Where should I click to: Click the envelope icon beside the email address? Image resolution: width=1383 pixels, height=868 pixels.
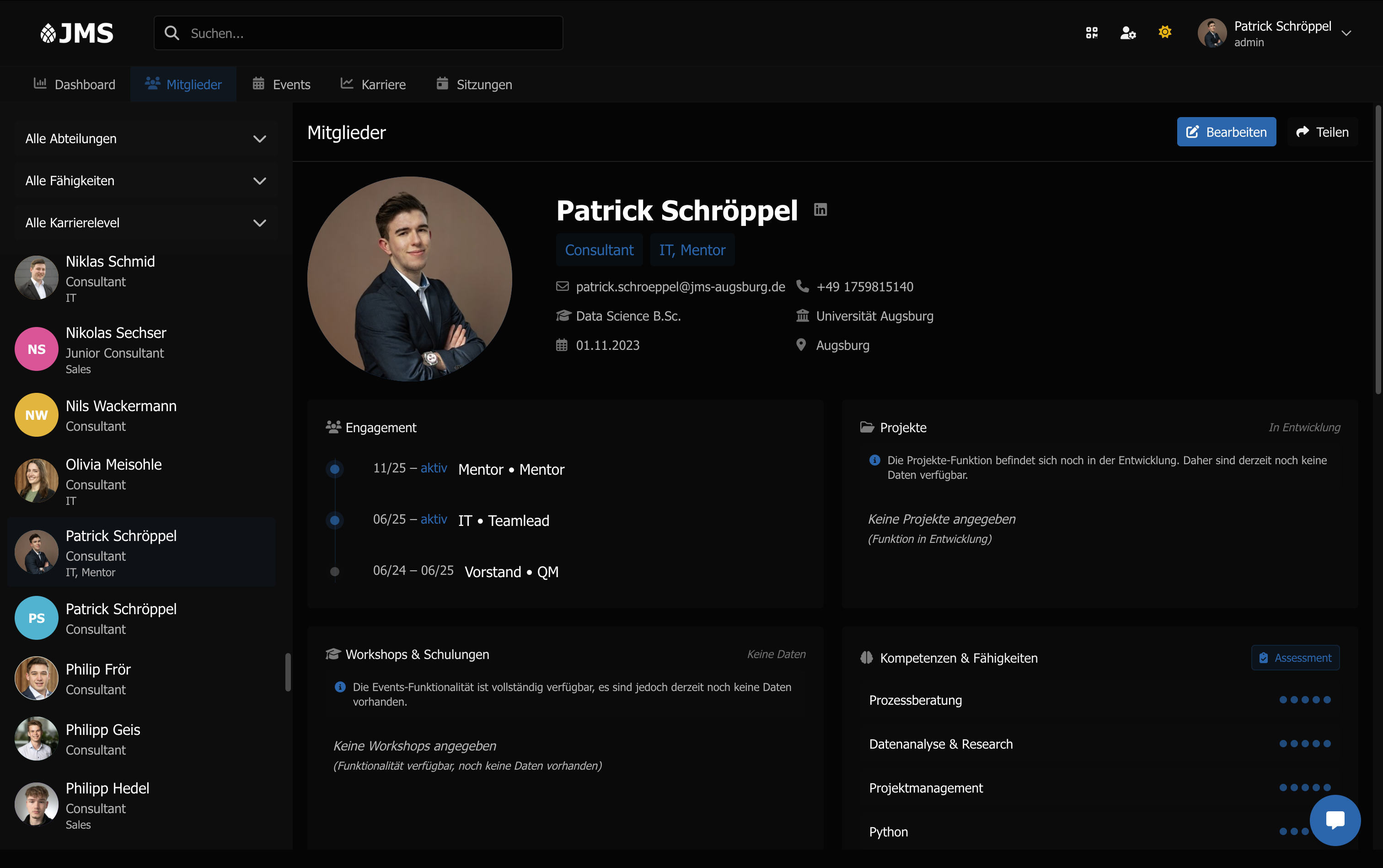coord(562,286)
